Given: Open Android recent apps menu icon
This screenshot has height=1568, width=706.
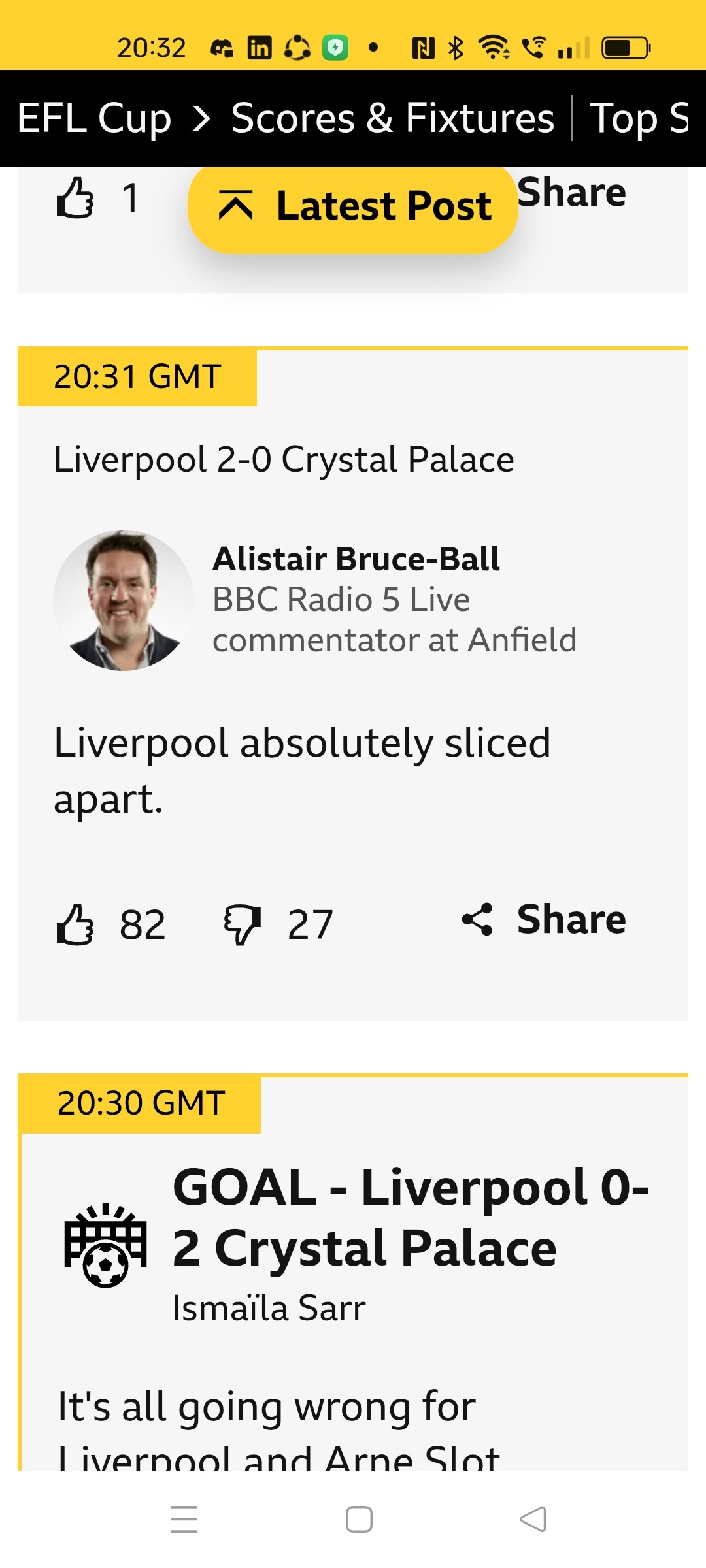Looking at the screenshot, I should point(184,1519).
